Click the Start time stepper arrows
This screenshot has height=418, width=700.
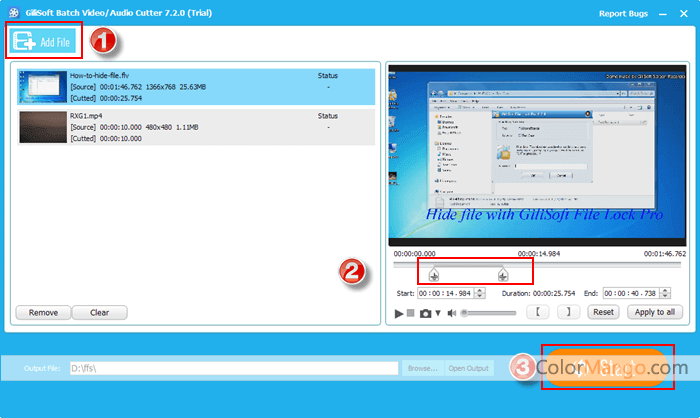tap(480, 293)
